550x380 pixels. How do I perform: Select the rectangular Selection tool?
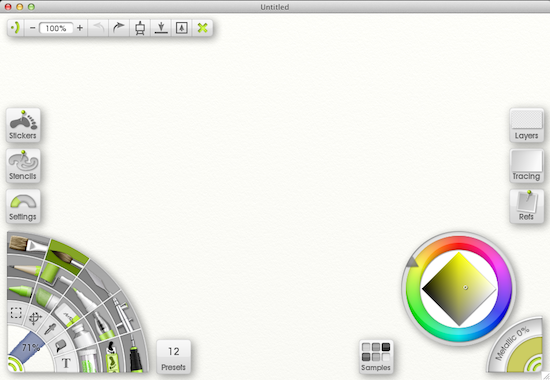16,313
